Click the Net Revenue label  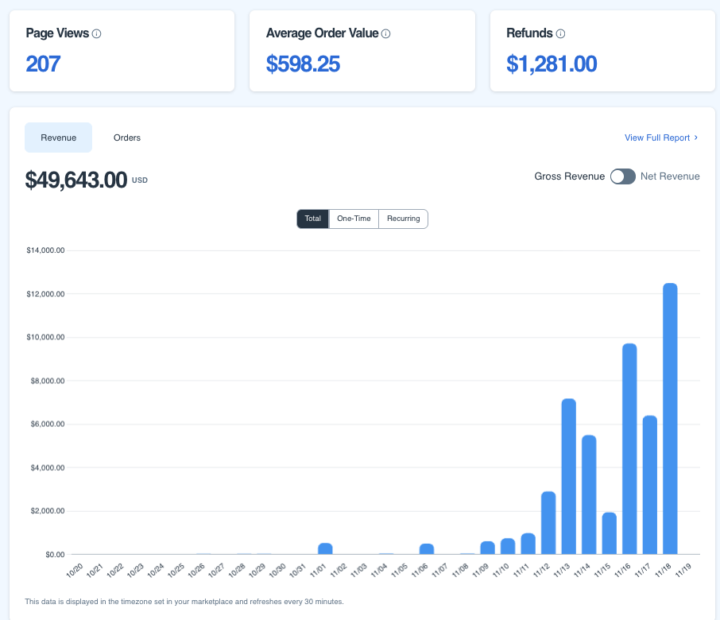point(669,176)
